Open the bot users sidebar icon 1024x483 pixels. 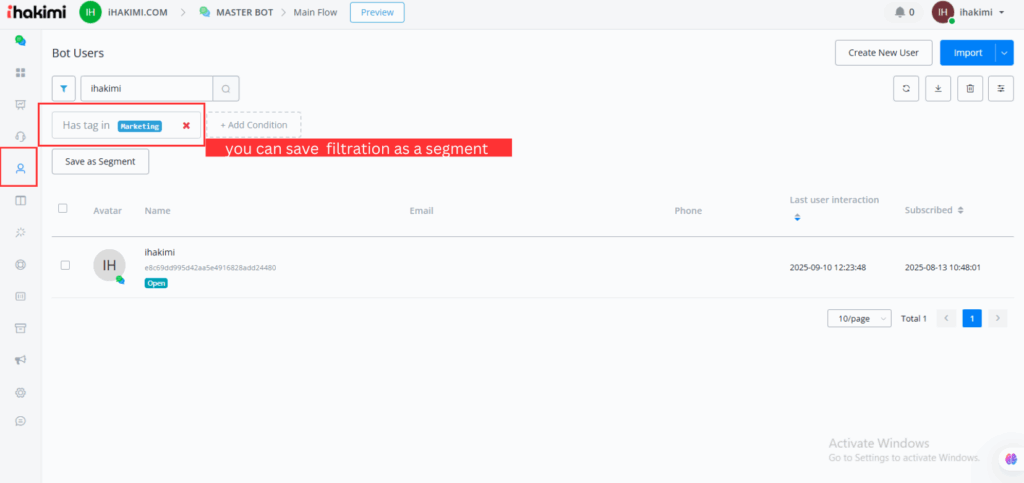20,168
